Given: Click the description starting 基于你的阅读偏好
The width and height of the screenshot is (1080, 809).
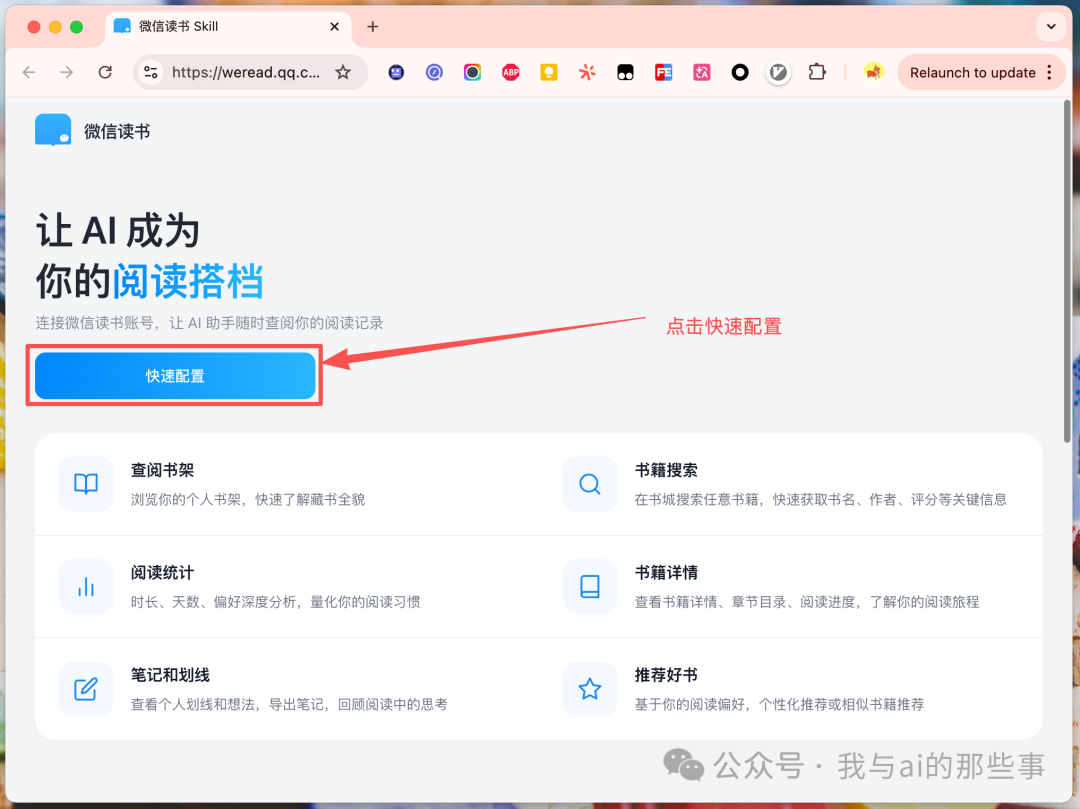Looking at the screenshot, I should [779, 704].
